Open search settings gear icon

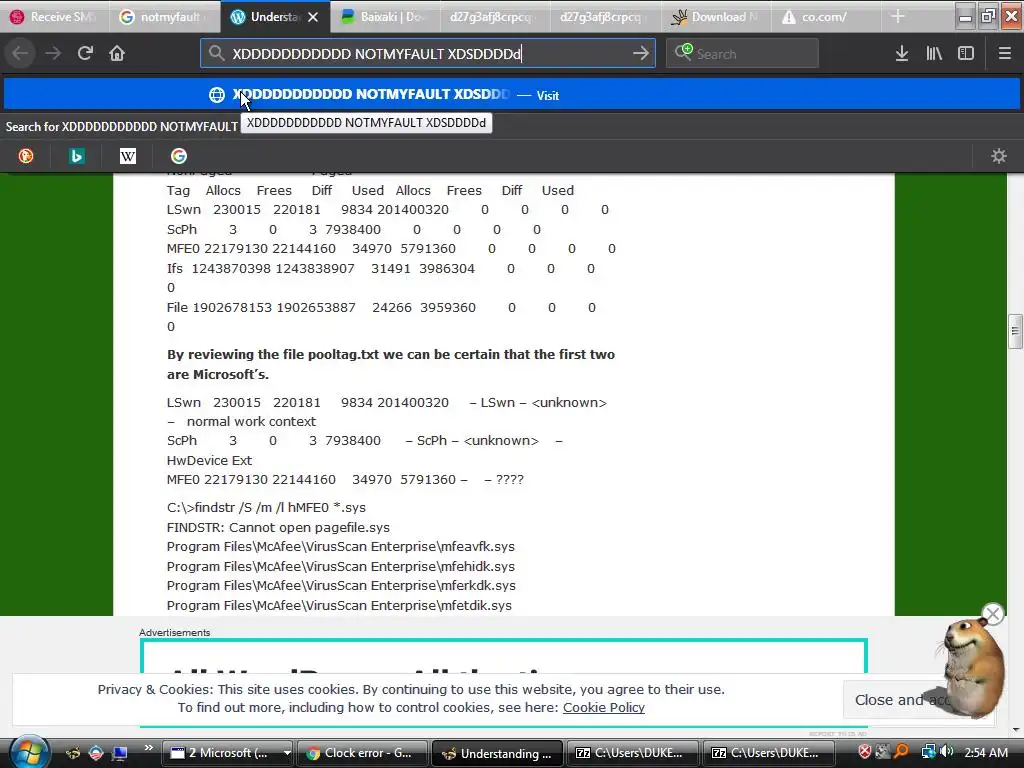click(999, 156)
